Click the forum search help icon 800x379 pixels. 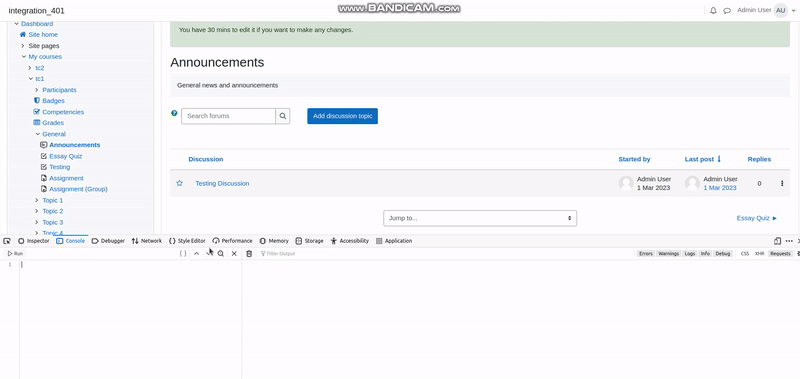point(174,113)
